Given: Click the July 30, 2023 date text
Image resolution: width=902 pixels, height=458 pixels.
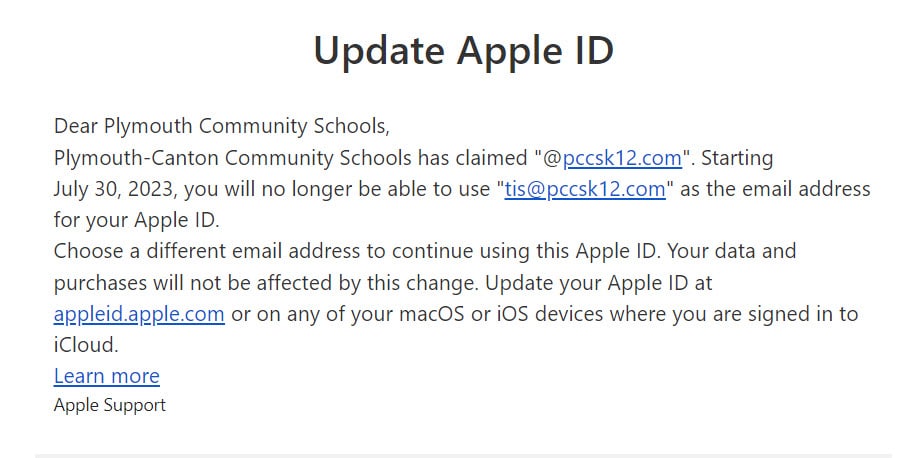Looking at the screenshot, I should click(114, 189).
